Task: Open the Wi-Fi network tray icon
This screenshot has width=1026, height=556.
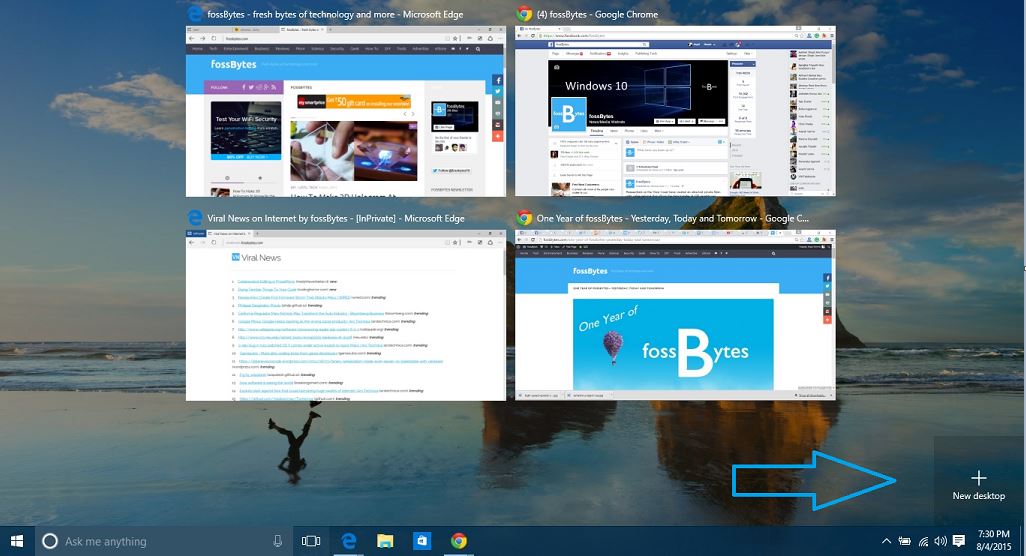Action: point(922,541)
